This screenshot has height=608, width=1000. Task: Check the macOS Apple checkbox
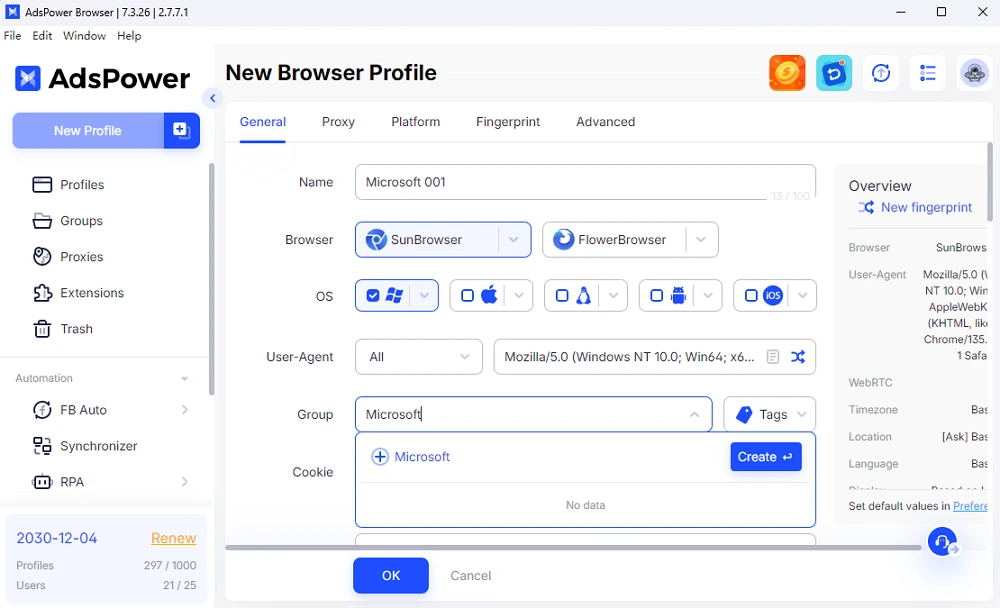(467, 295)
